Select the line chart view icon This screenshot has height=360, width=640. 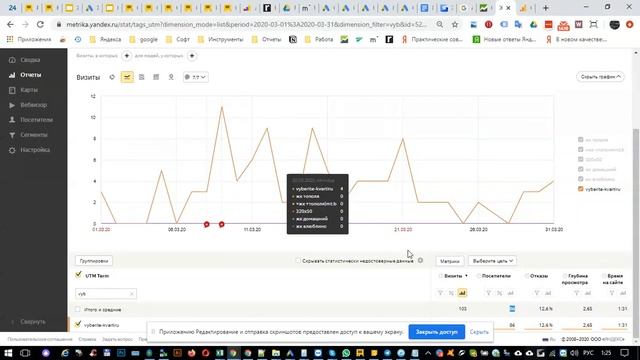pos(127,77)
